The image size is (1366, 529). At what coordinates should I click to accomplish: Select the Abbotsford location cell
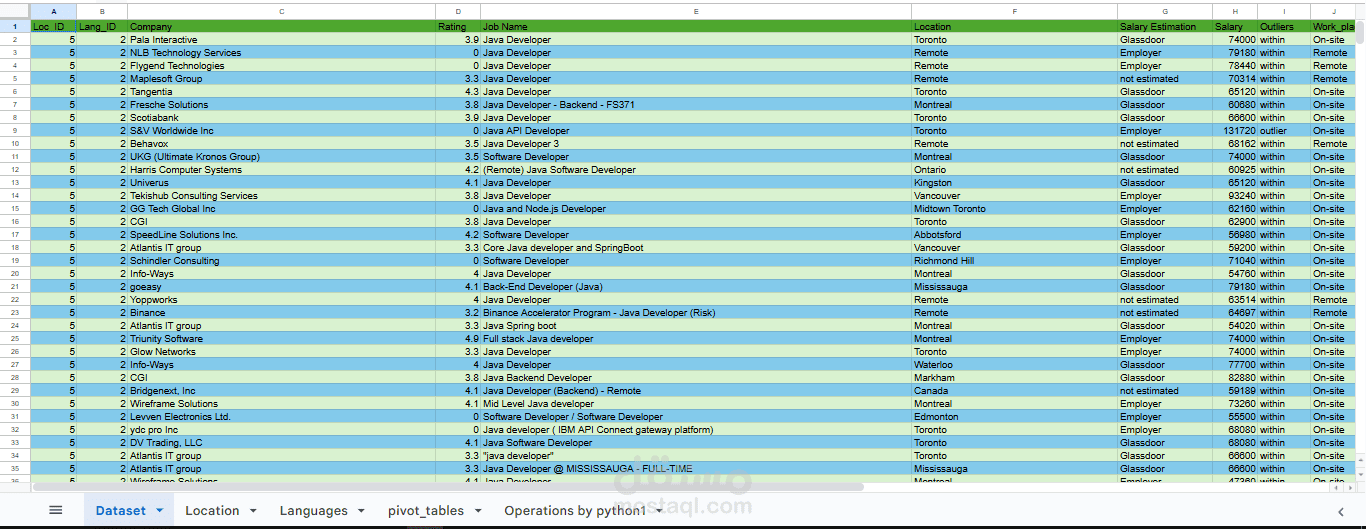pos(1015,234)
